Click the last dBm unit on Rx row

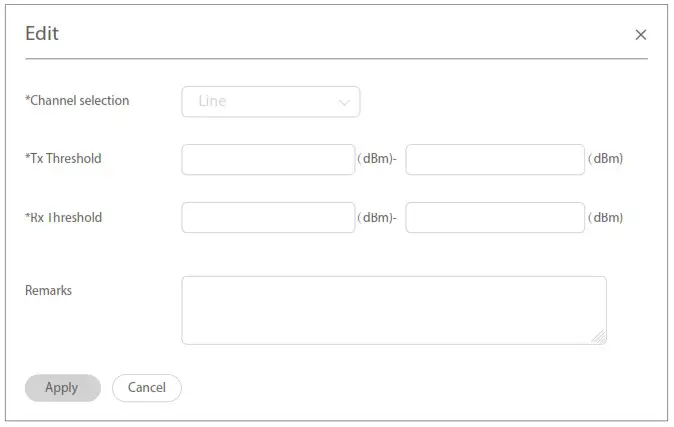tap(606, 218)
